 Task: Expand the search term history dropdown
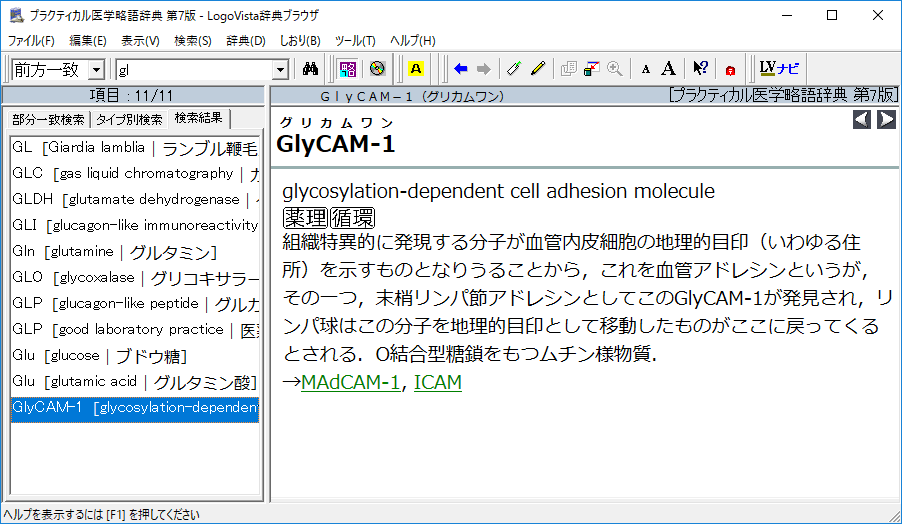[280, 70]
